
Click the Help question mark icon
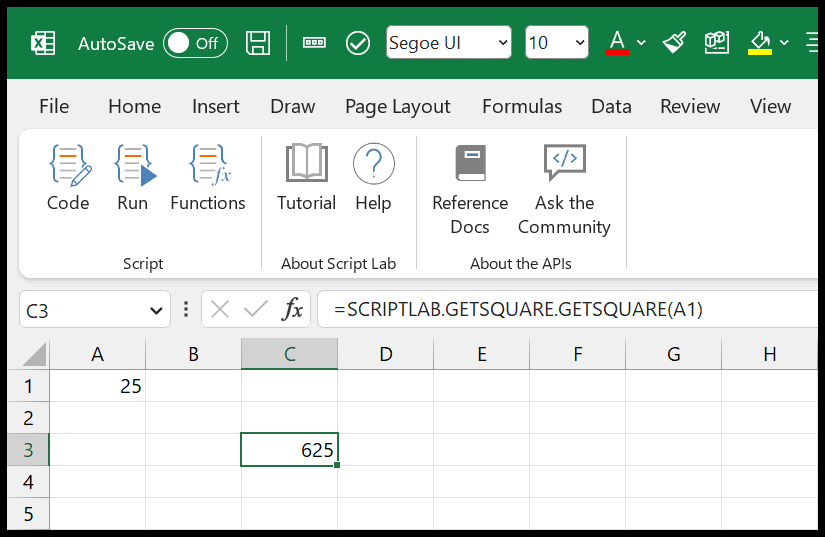click(x=374, y=164)
